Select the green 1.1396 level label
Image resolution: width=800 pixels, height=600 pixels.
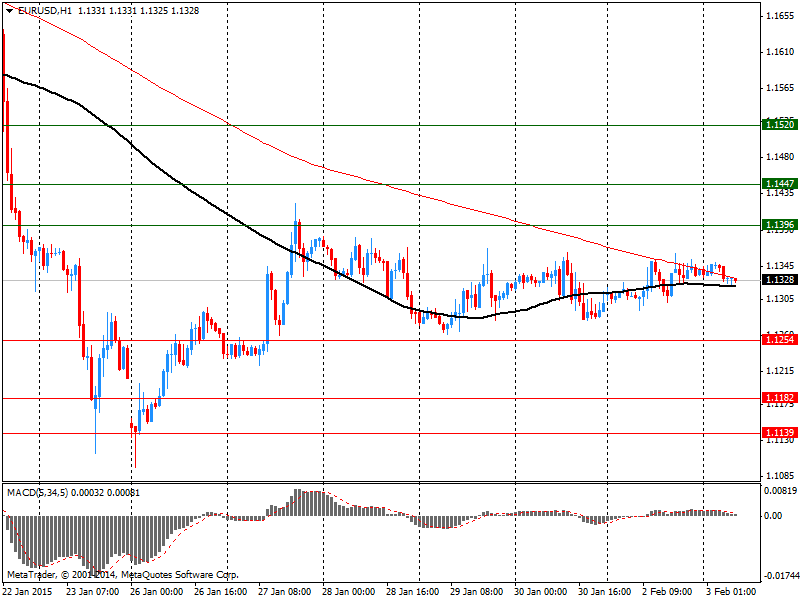click(779, 224)
